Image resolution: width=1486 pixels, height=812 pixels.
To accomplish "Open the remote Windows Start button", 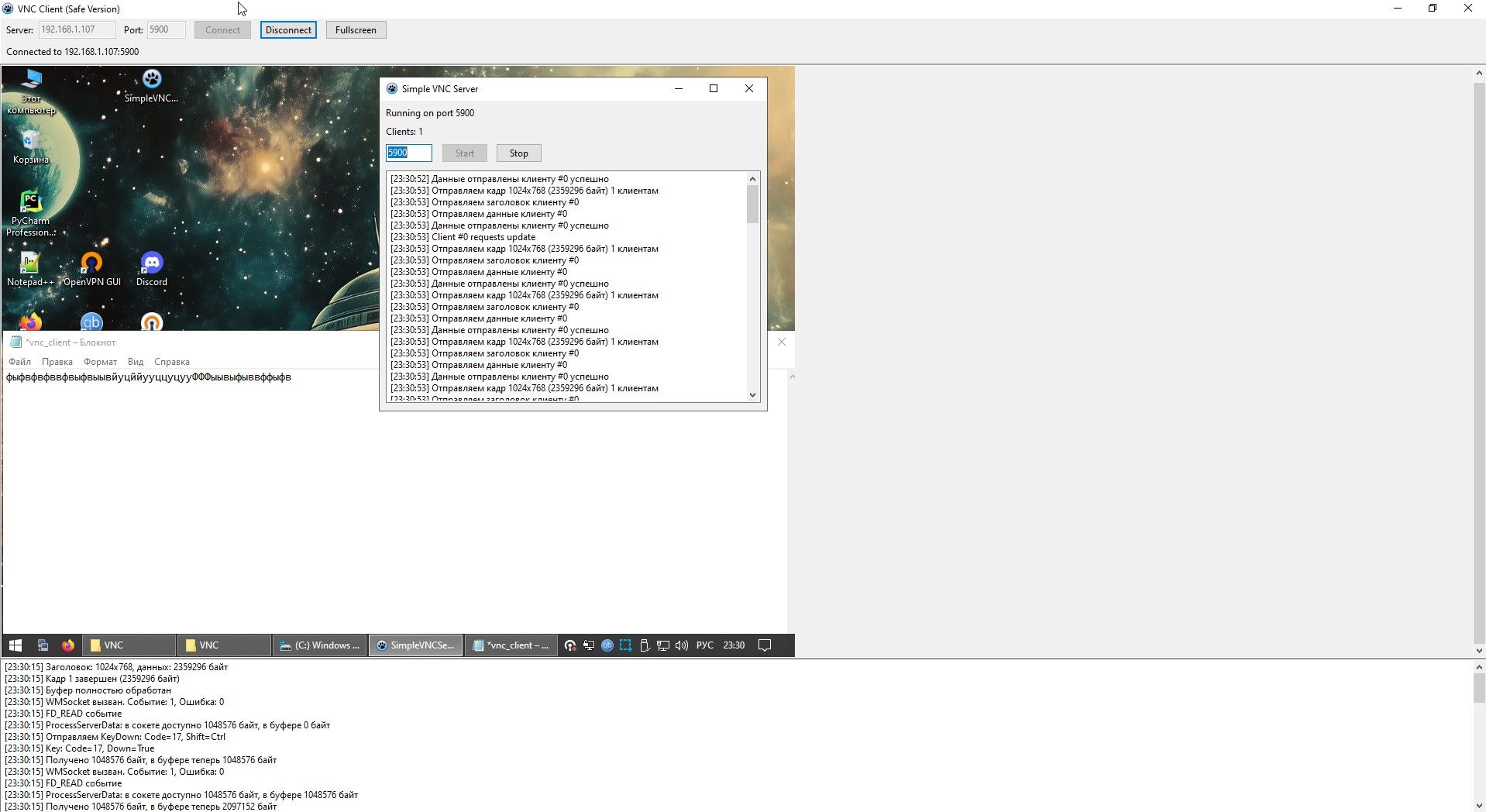I will (x=15, y=645).
